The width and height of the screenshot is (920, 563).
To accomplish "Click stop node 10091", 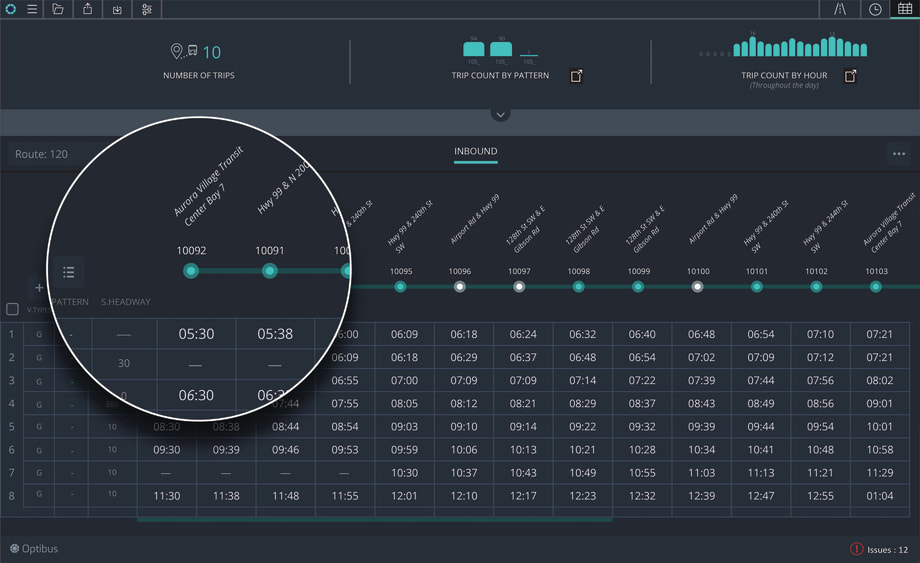I will pos(269,271).
